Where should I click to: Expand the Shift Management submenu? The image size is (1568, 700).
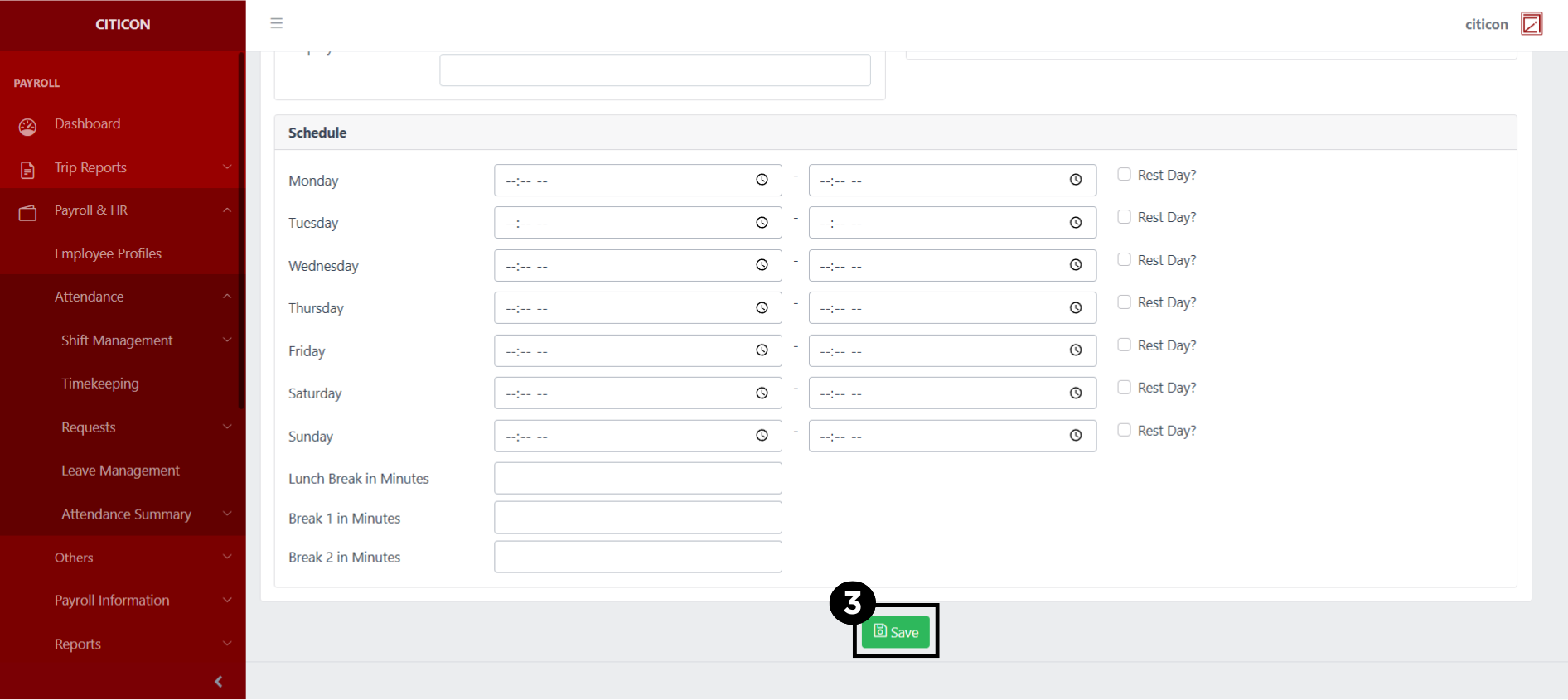[226, 340]
